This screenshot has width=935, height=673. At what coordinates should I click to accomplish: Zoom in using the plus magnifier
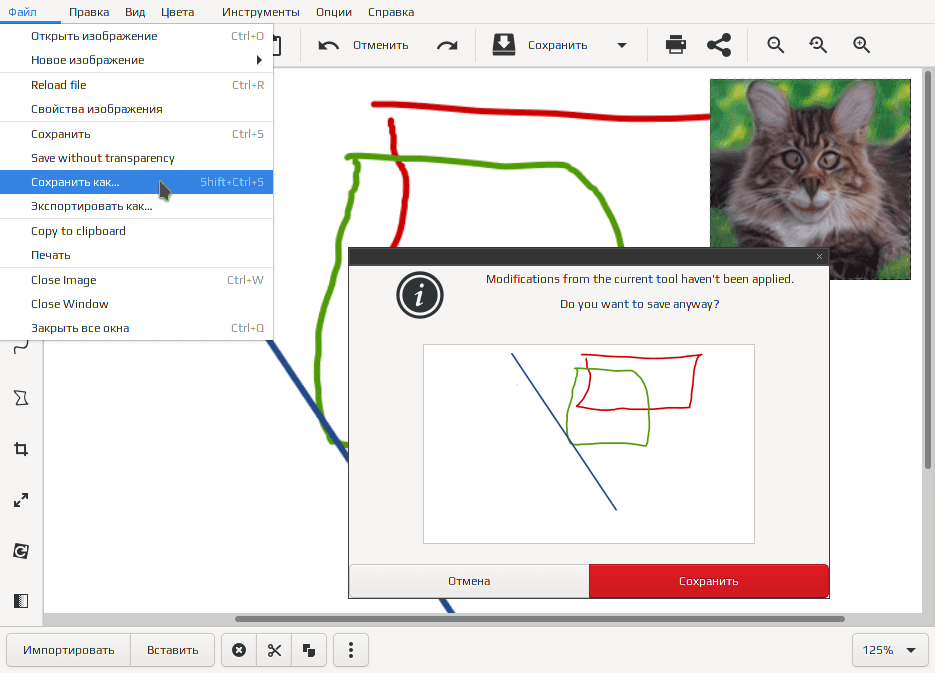pyautogui.click(x=862, y=45)
